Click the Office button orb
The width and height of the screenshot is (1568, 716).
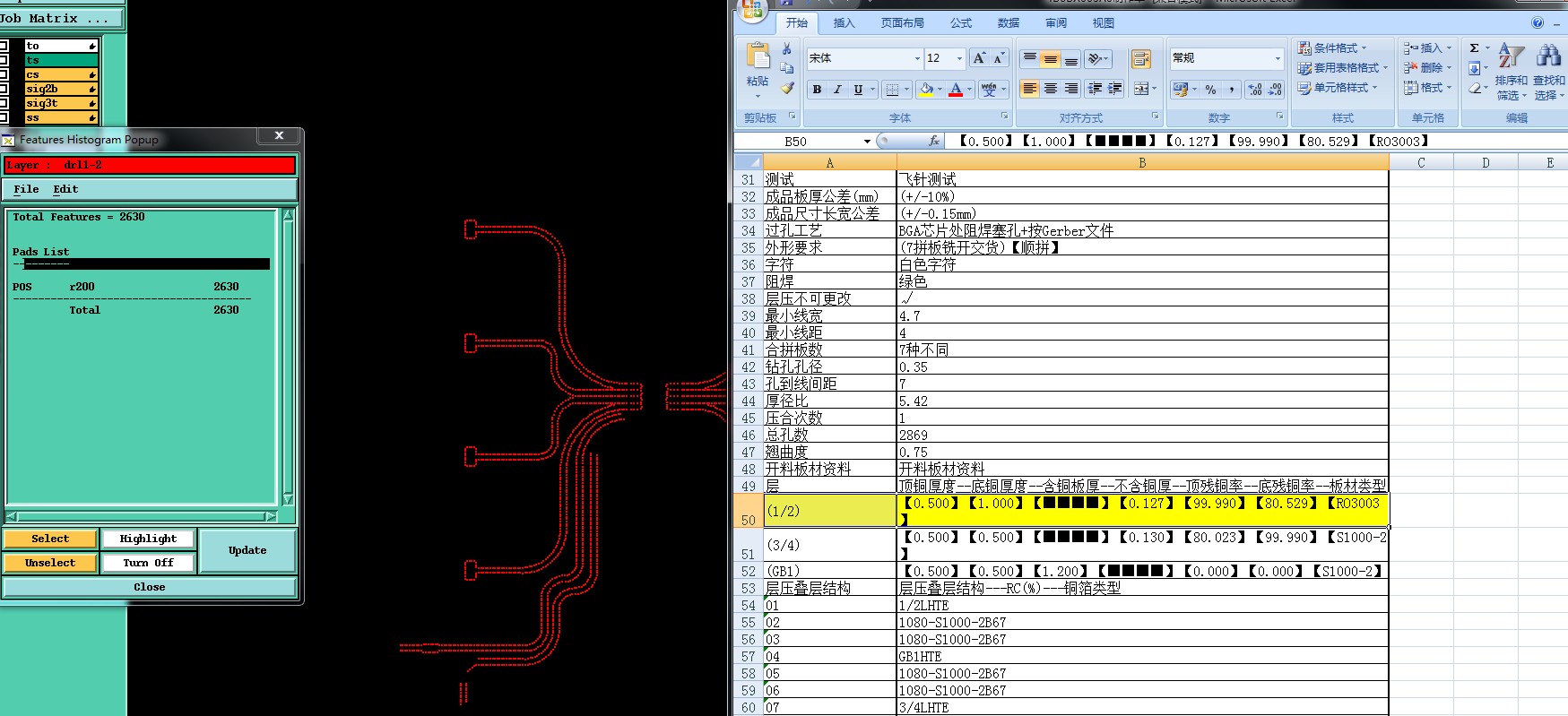point(751,9)
